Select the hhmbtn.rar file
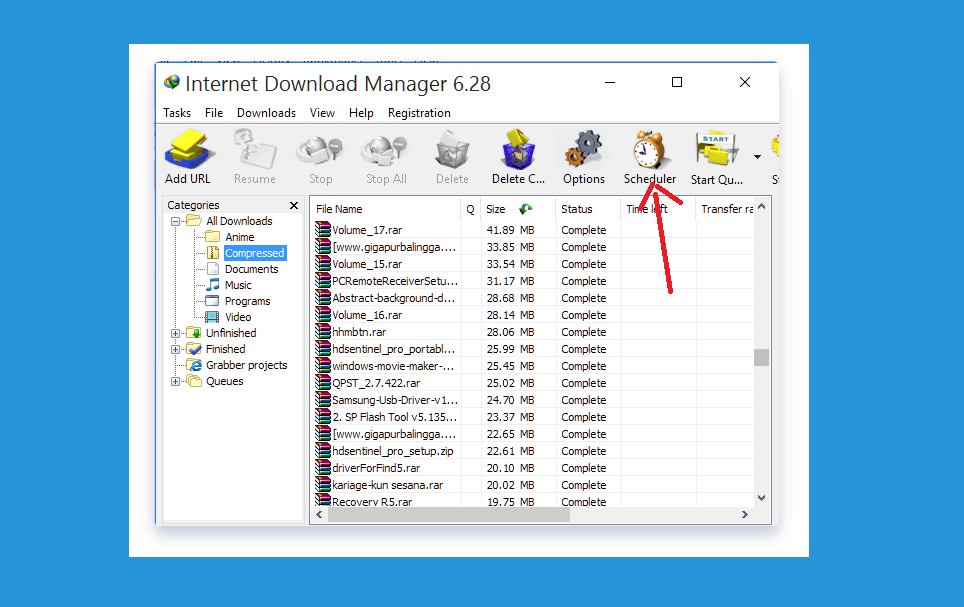This screenshot has width=964, height=607. point(359,332)
